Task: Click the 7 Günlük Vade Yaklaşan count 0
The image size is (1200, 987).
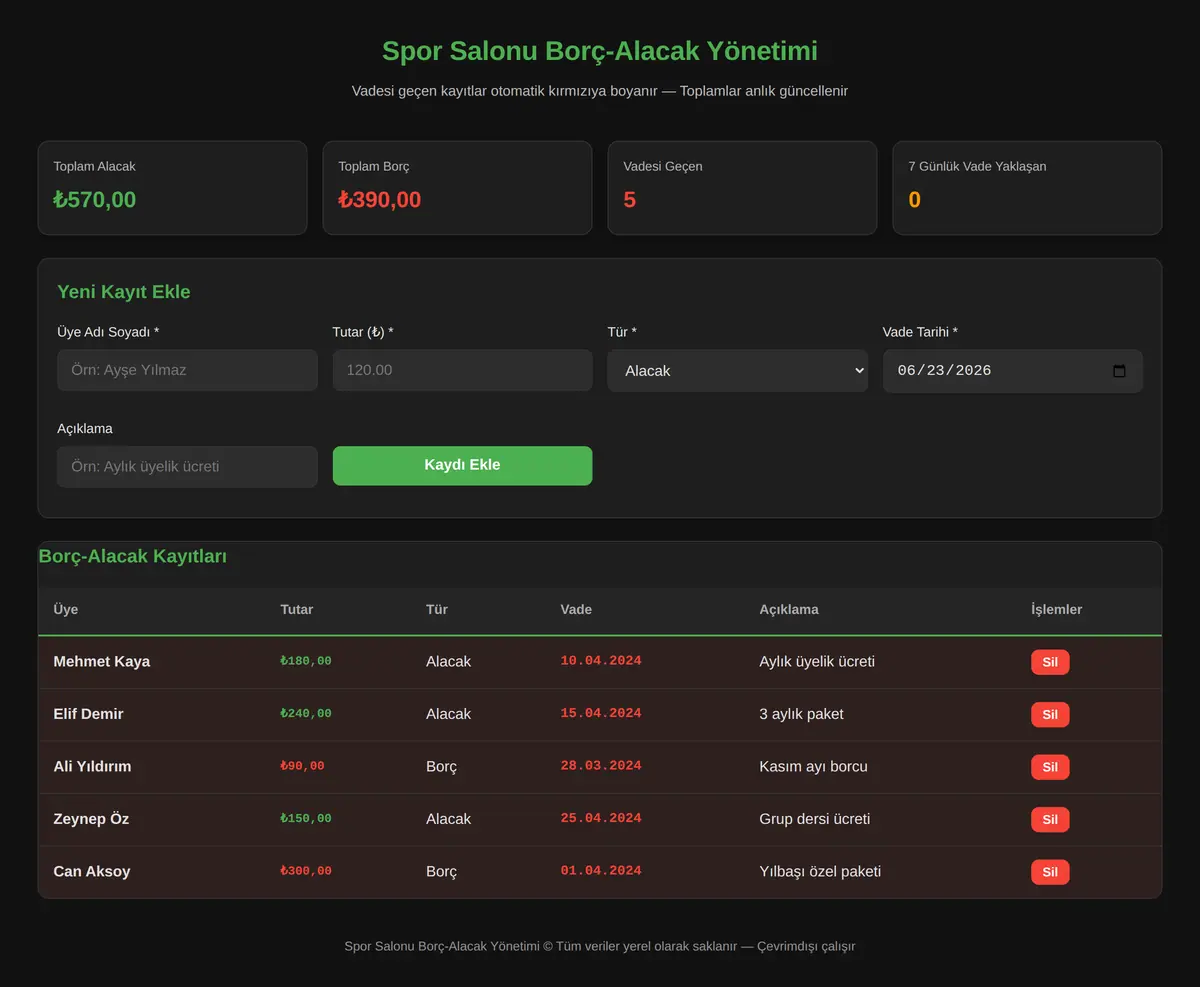Action: 915,200
